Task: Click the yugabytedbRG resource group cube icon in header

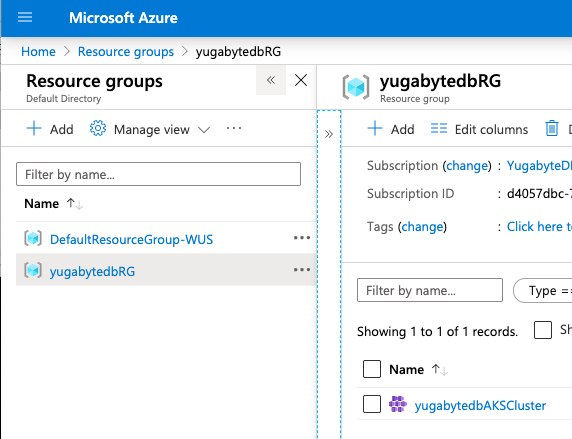Action: [x=356, y=87]
